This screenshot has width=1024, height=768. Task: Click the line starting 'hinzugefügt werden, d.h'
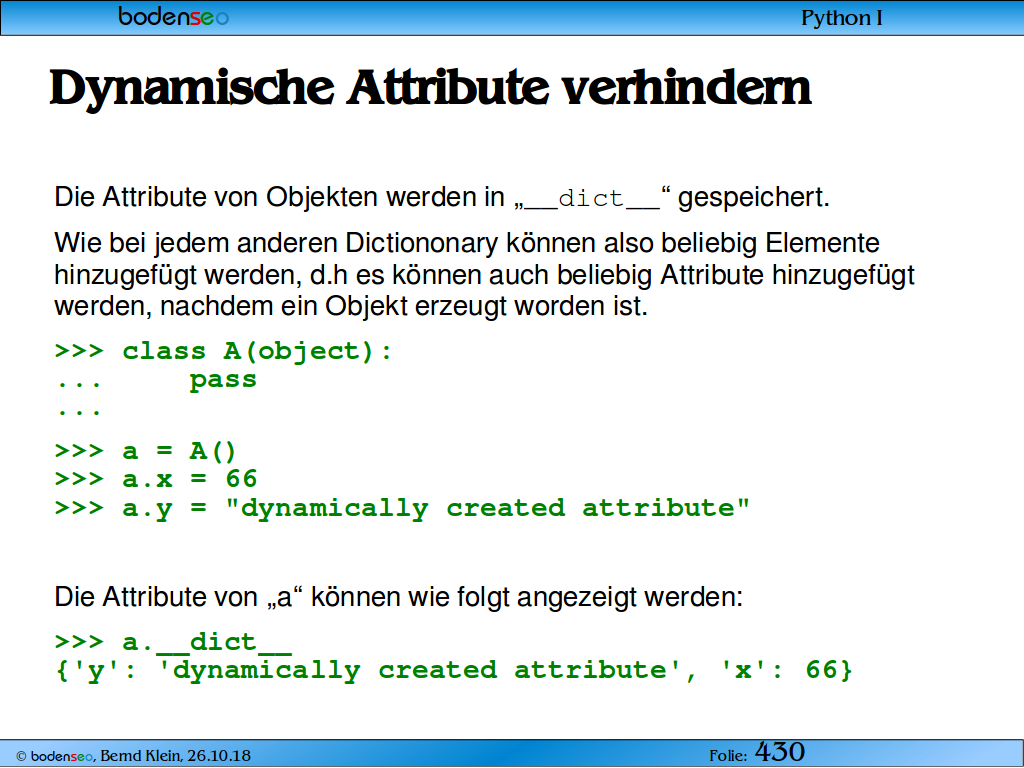pos(485,275)
